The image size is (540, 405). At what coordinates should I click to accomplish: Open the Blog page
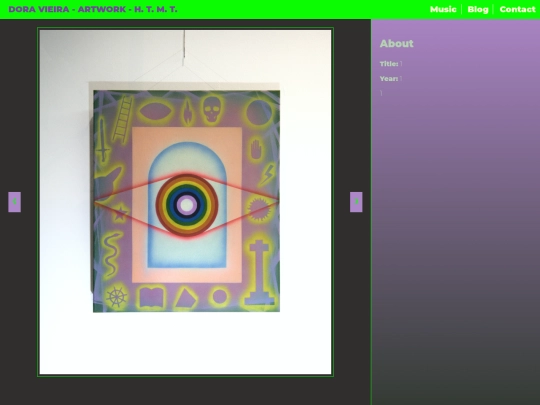pos(478,9)
